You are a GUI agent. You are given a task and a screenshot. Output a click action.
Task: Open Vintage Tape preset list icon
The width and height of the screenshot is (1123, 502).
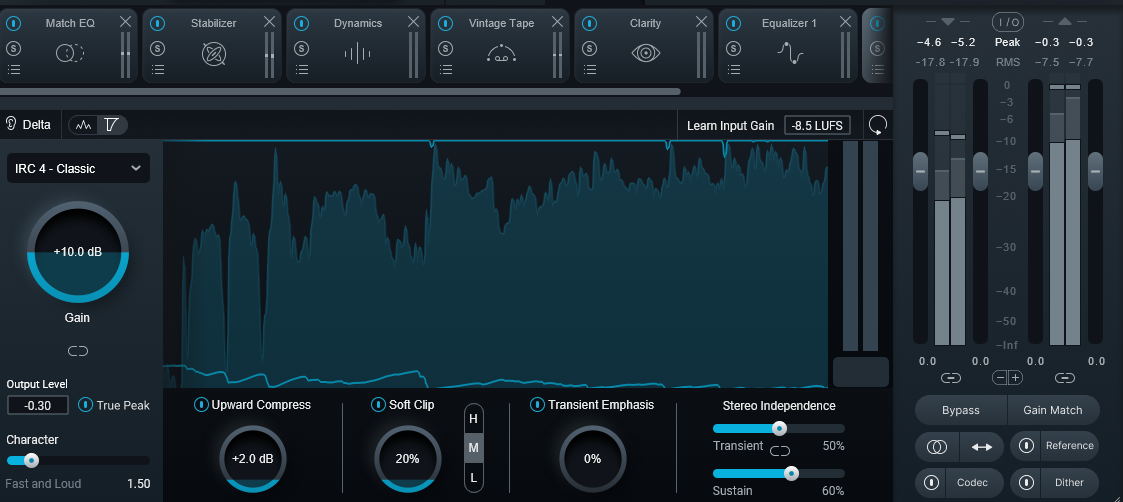(x=445, y=69)
